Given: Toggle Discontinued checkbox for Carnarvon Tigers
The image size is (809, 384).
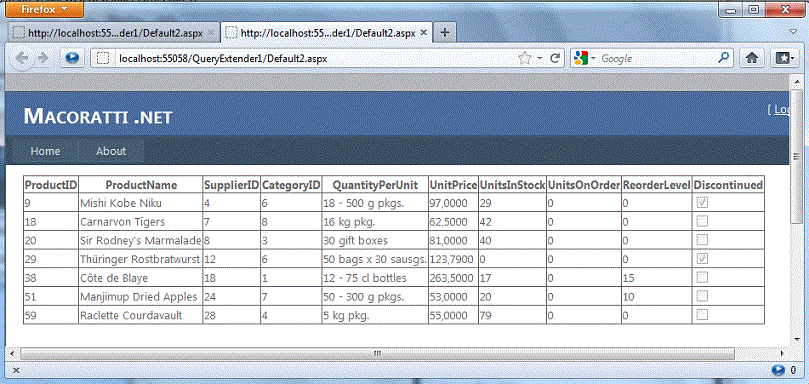Looking at the screenshot, I should pyautogui.click(x=702, y=221).
